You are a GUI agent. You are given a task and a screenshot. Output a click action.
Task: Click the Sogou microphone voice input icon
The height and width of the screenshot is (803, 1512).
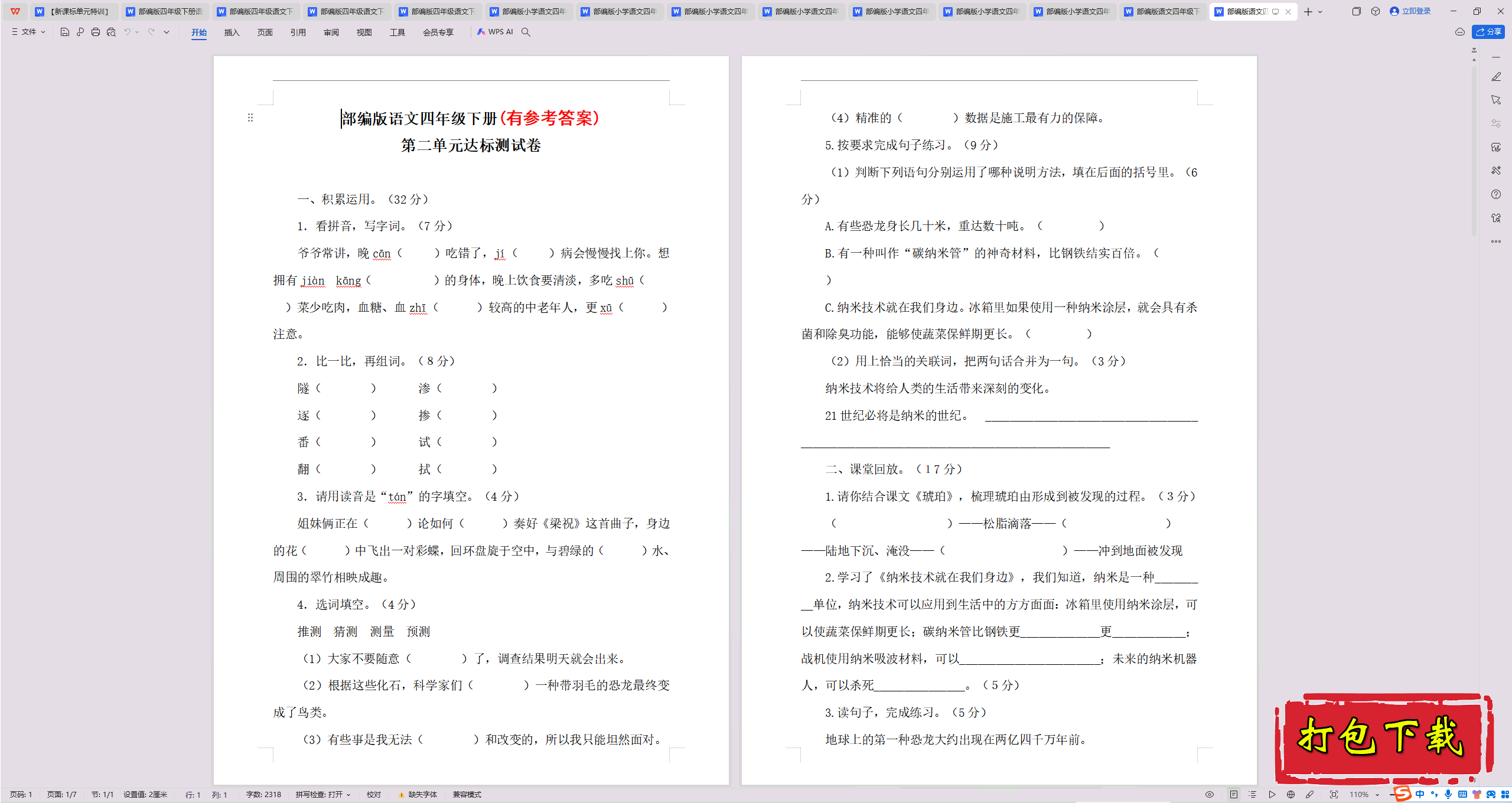(1448, 795)
